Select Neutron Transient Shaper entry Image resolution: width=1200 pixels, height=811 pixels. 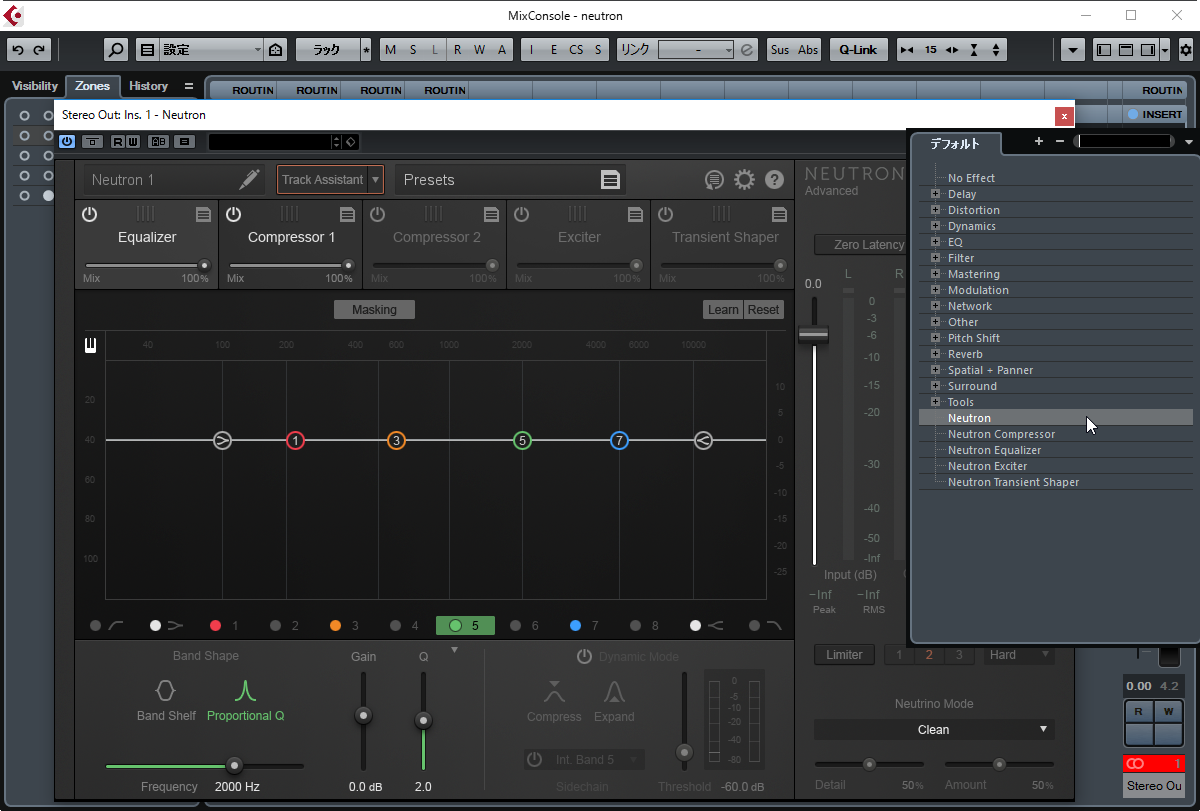tap(1013, 482)
